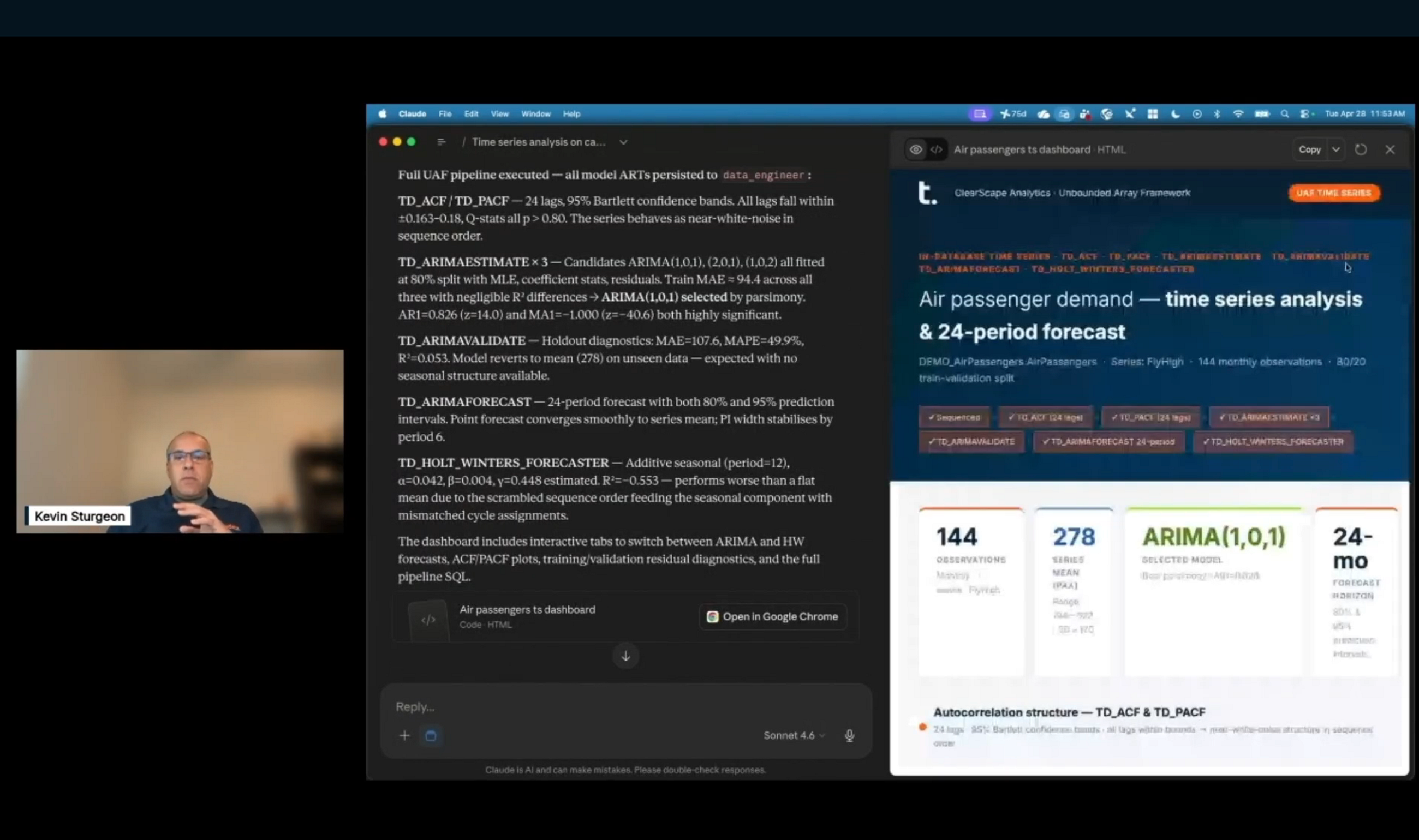1419x840 pixels.
Task: Toggle the Claude sidebar icon
Action: tap(441, 142)
